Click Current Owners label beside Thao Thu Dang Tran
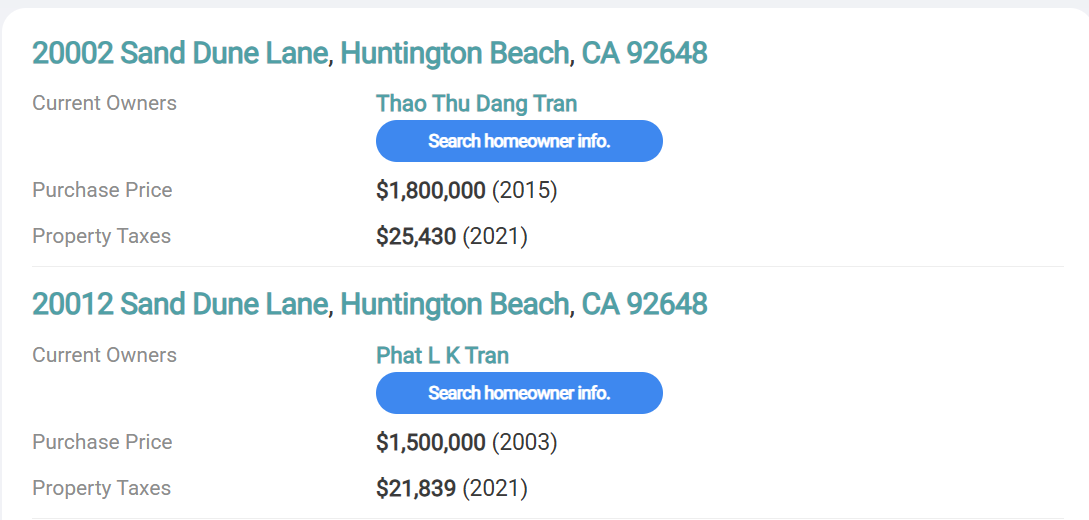This screenshot has height=520, width=1089. pos(104,103)
